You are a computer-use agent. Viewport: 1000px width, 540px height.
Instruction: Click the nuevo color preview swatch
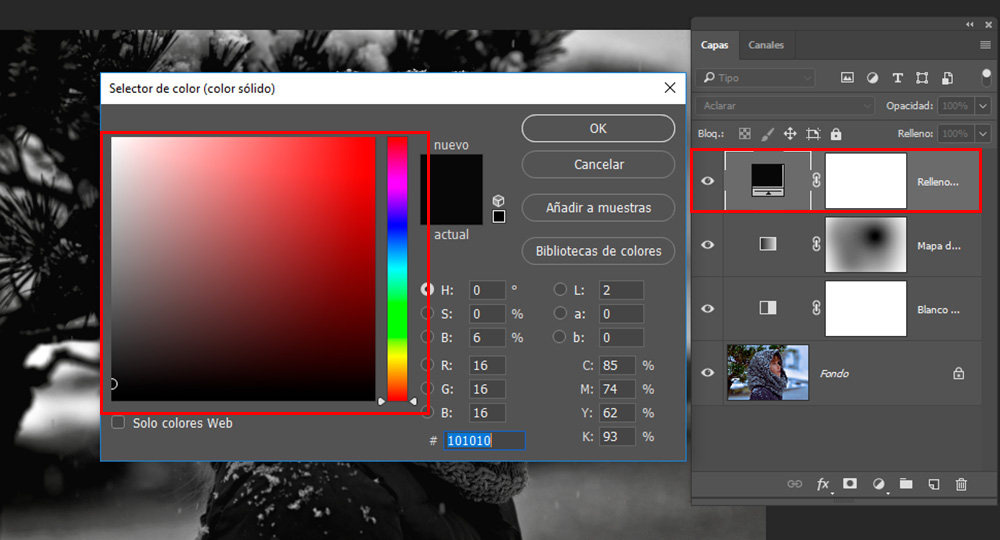click(x=452, y=171)
